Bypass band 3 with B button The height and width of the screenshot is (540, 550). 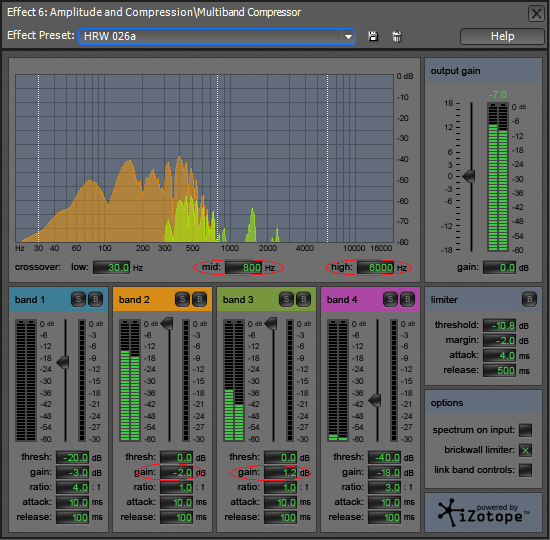tap(303, 299)
